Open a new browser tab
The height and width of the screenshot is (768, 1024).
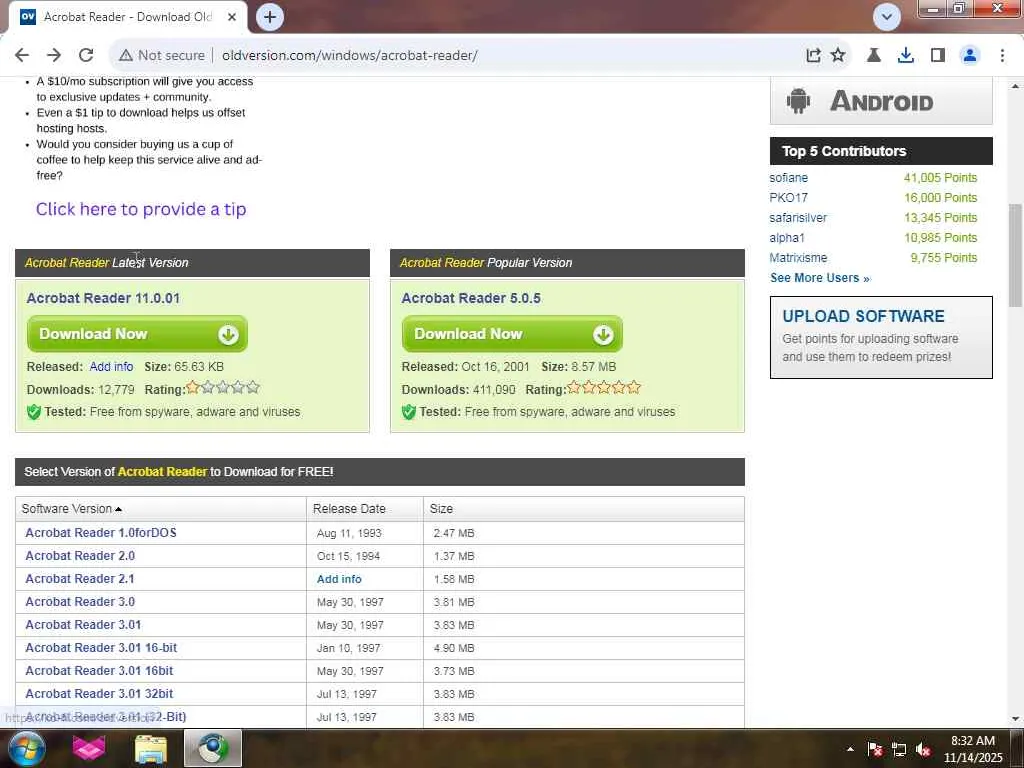[x=270, y=17]
